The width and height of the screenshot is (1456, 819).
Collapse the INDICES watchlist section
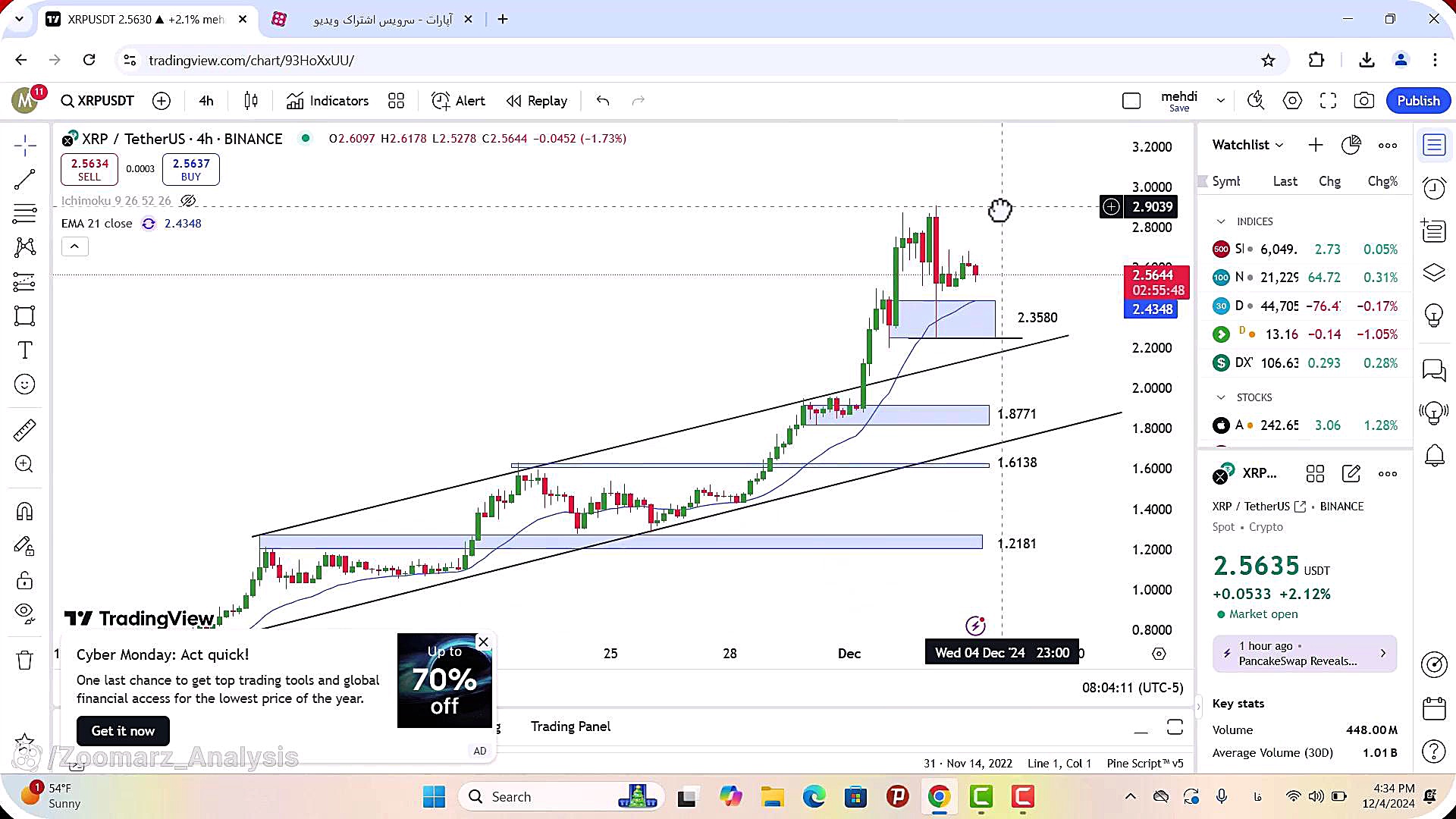click(1221, 221)
